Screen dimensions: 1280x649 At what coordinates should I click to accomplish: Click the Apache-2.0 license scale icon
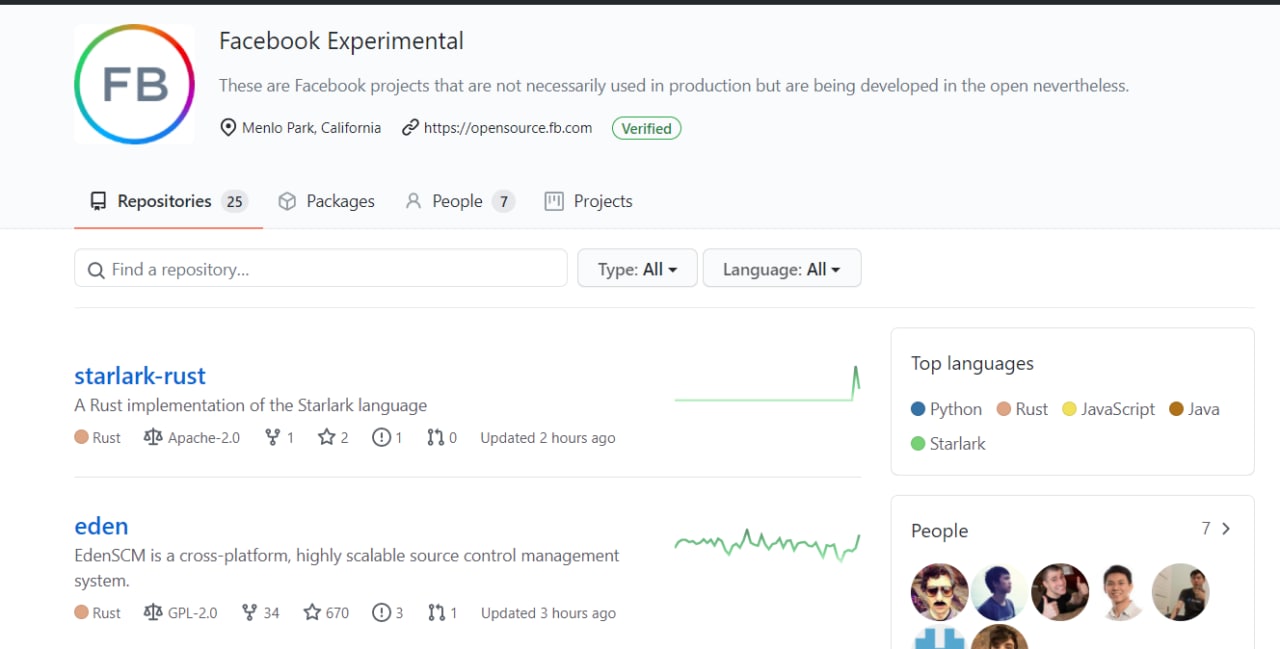tap(153, 437)
